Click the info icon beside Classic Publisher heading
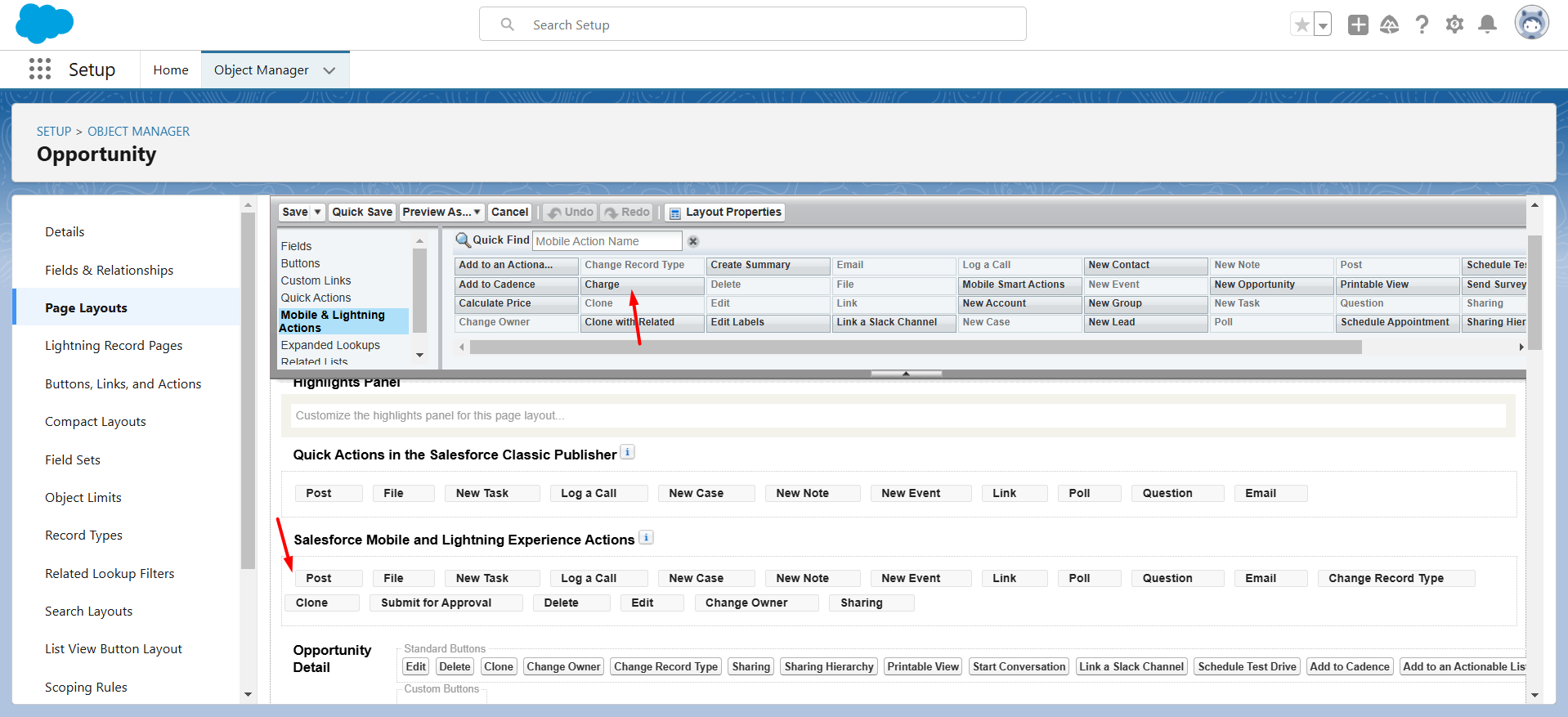The image size is (1568, 717). click(x=627, y=452)
